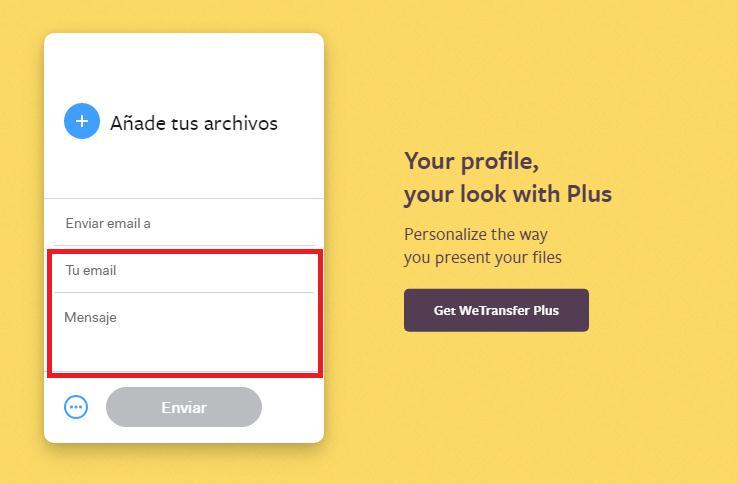Click the red highlight border around the fields
The width and height of the screenshot is (737, 484).
pos(184,252)
